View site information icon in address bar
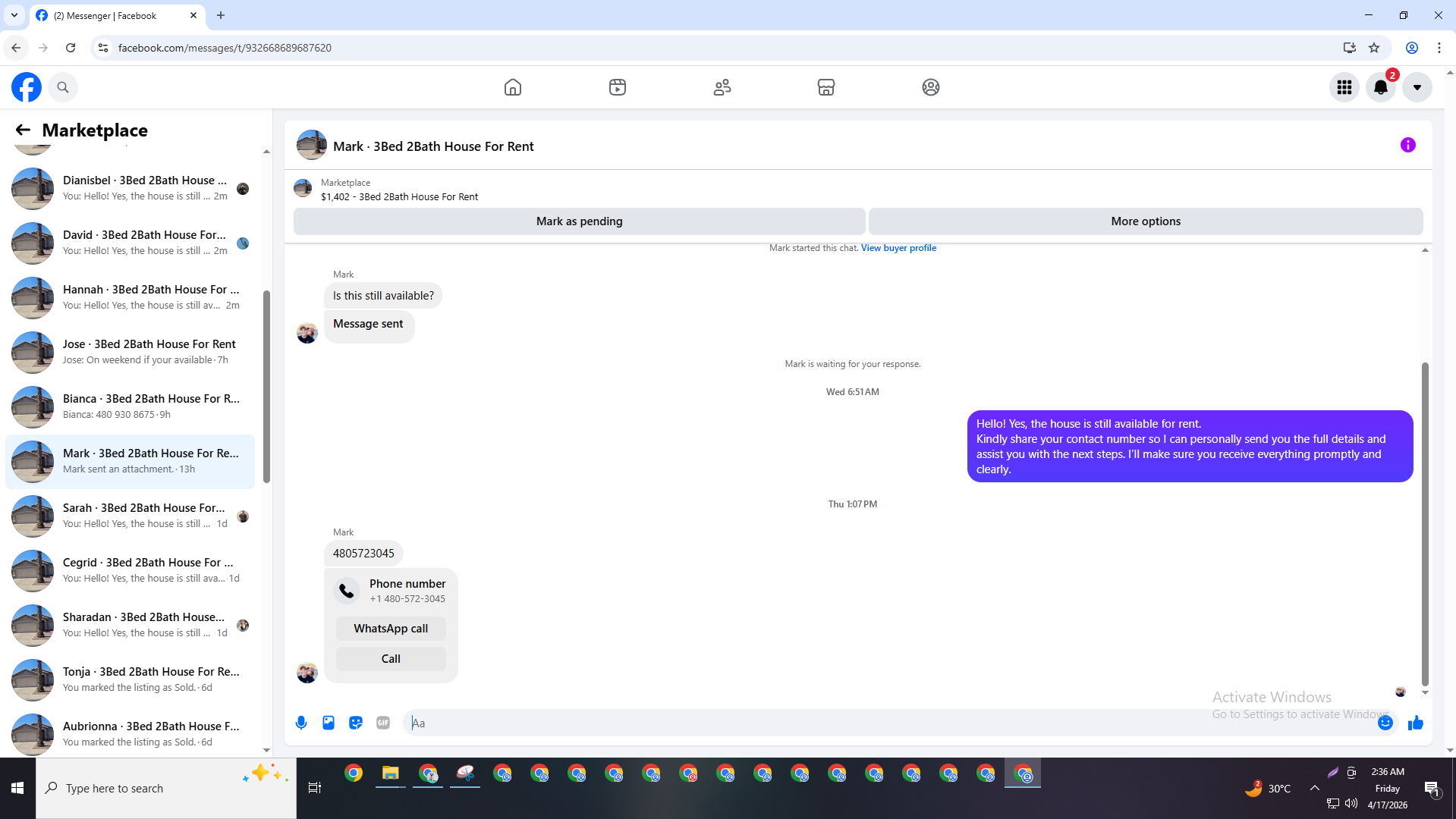 point(103,48)
